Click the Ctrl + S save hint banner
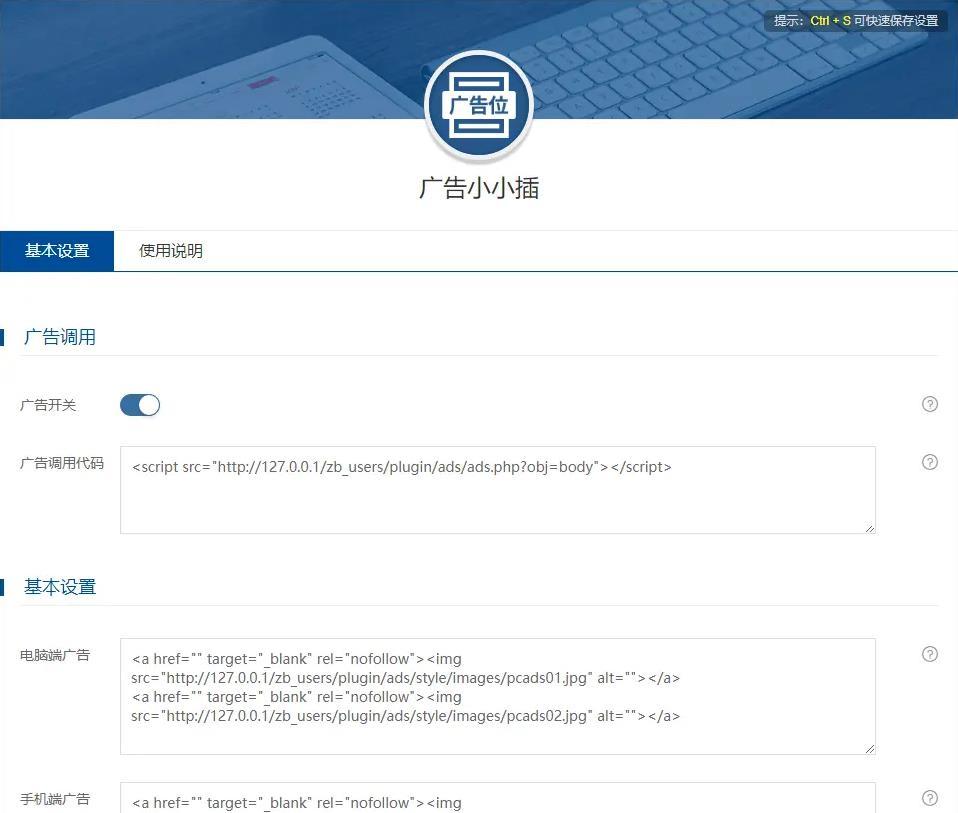This screenshot has width=958, height=813. [856, 21]
